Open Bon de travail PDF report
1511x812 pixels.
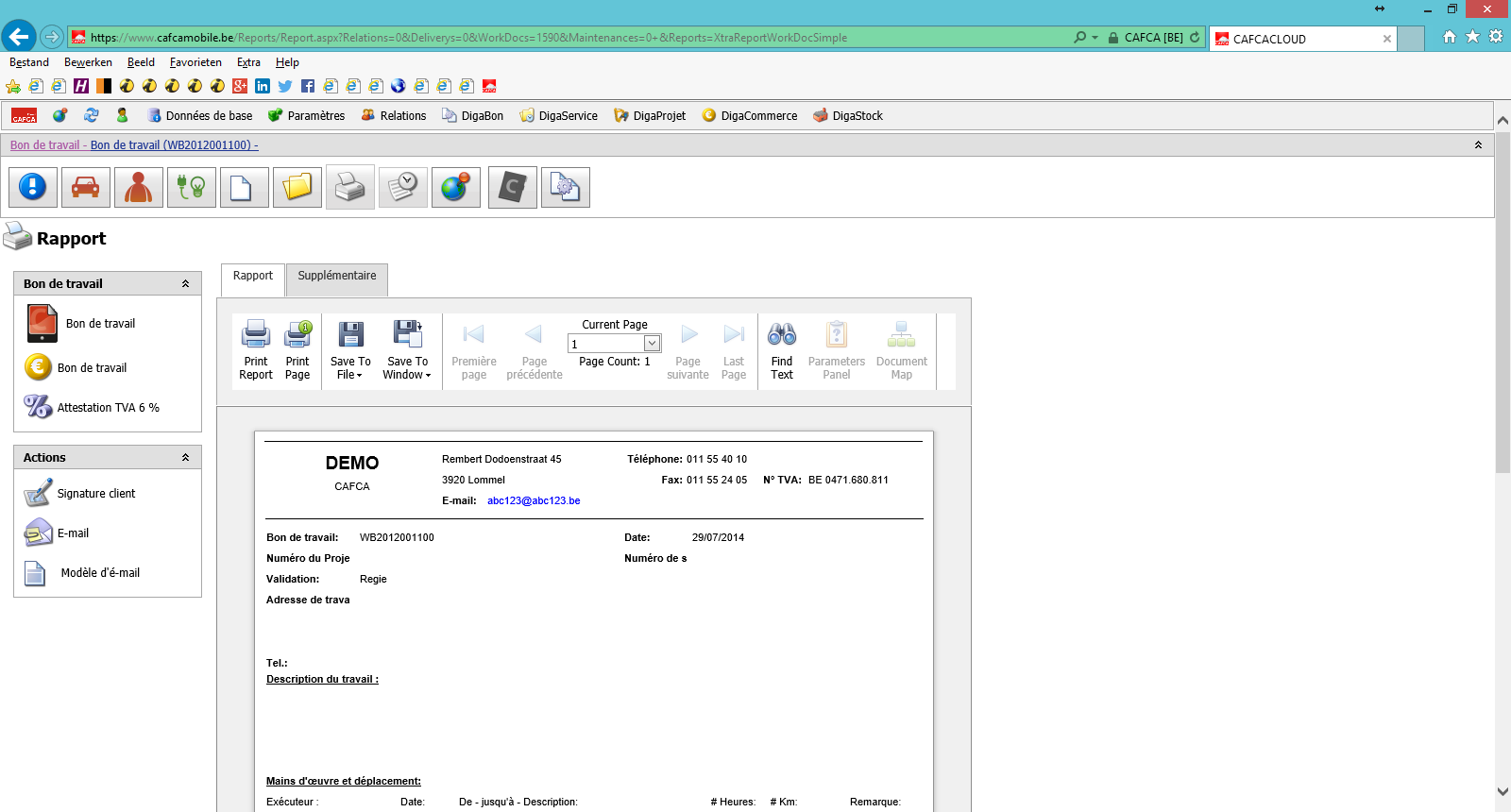81,324
